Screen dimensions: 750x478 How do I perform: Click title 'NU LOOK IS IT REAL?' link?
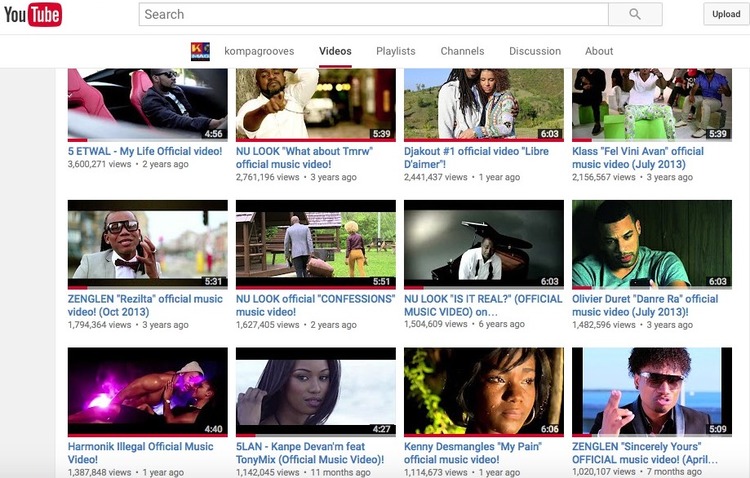click(483, 305)
